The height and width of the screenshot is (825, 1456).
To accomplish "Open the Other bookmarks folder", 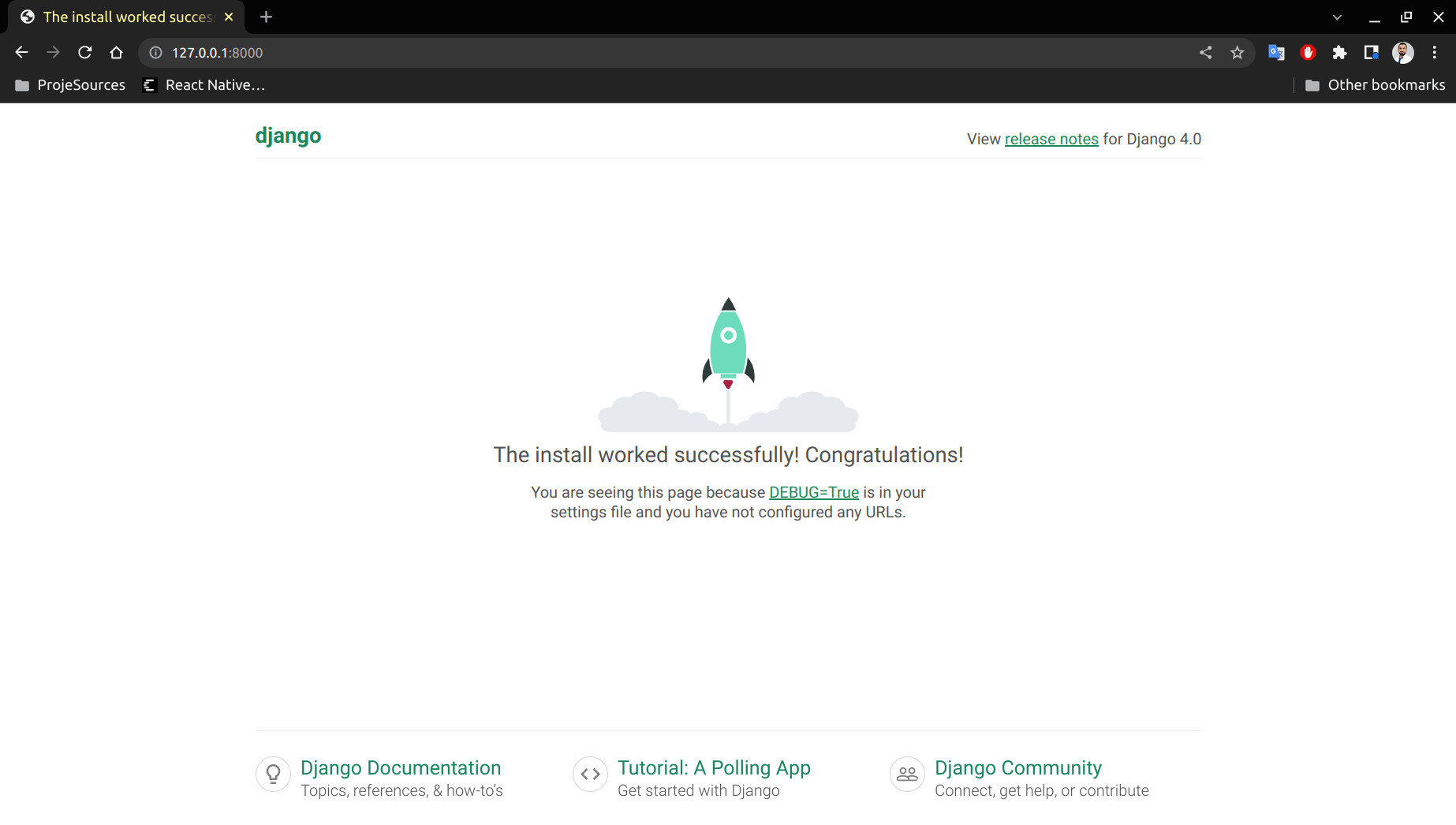I will pos(1375,85).
